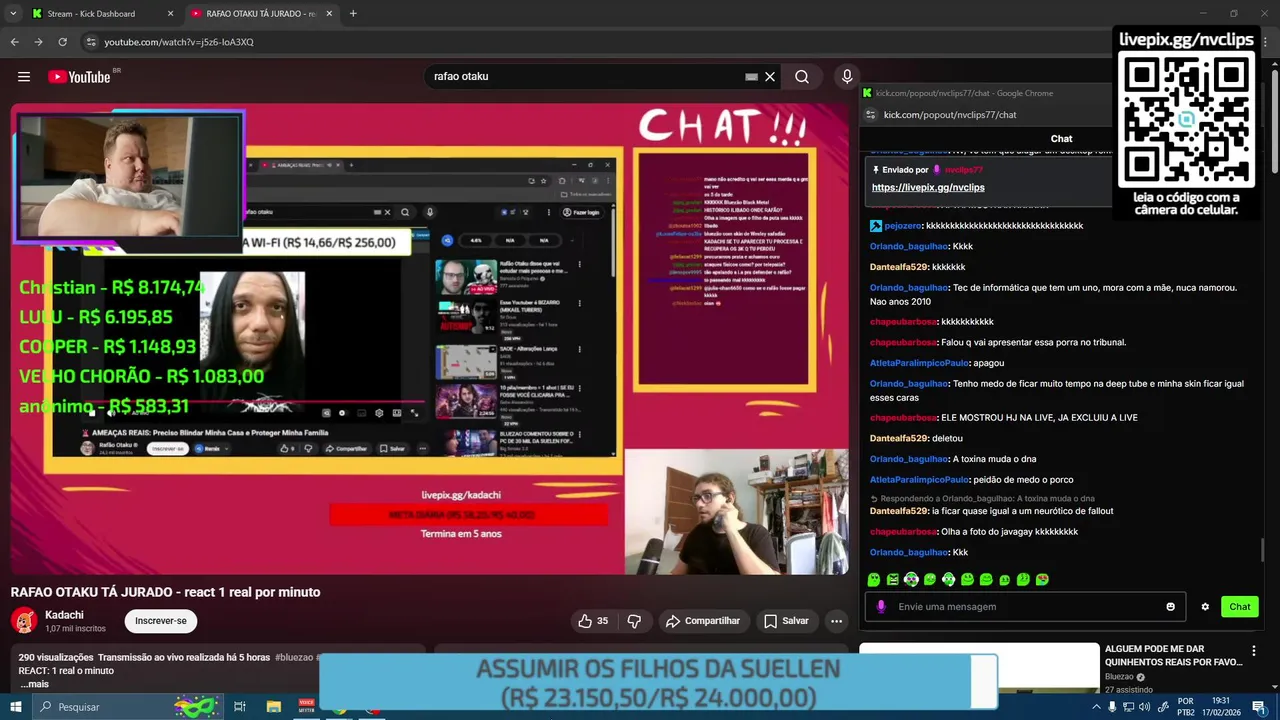The height and width of the screenshot is (720, 1280).
Task: Open the 19:31 clock and calendar
Action: click(x=1221, y=707)
